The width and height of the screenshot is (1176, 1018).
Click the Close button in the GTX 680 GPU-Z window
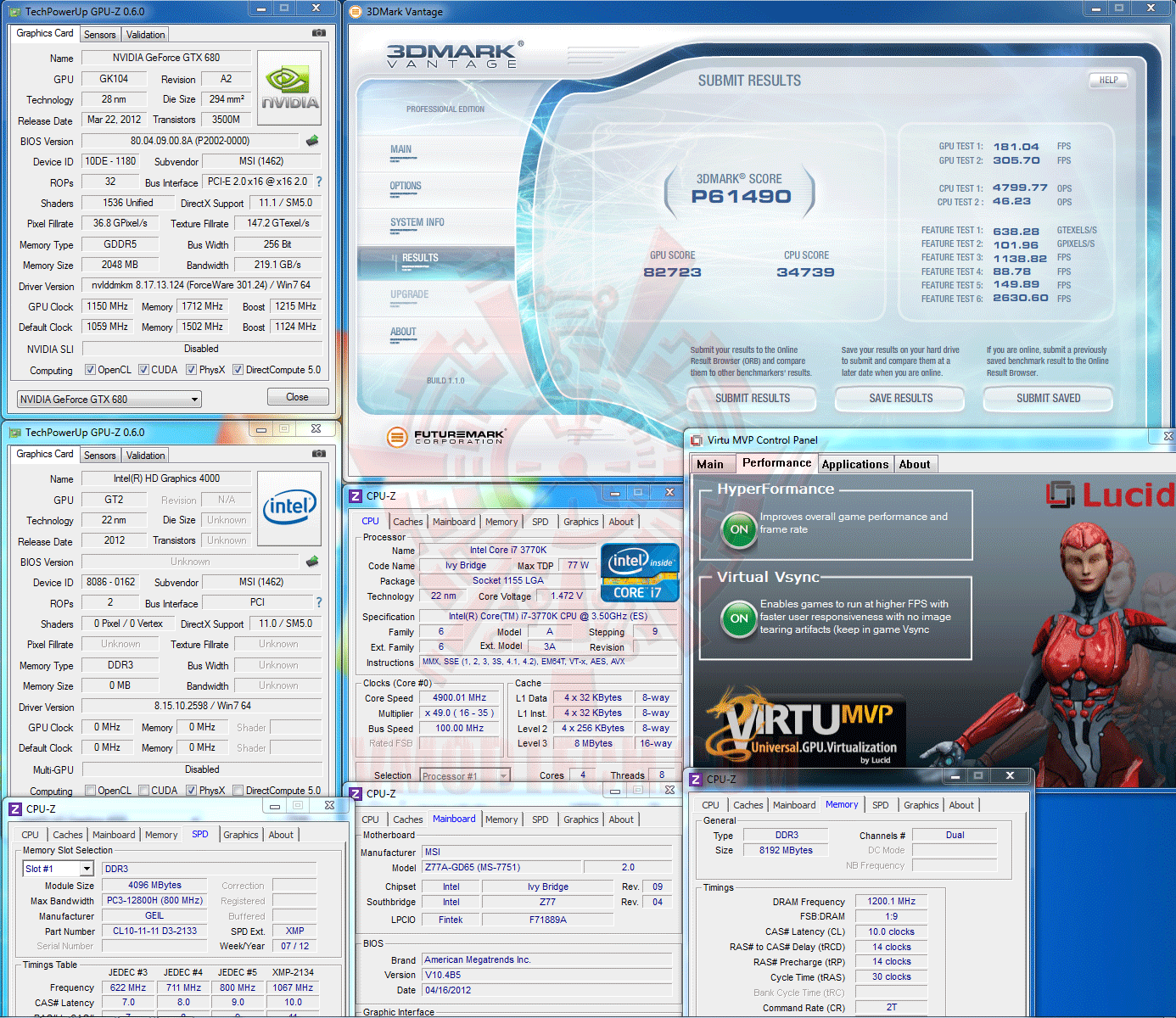click(297, 397)
